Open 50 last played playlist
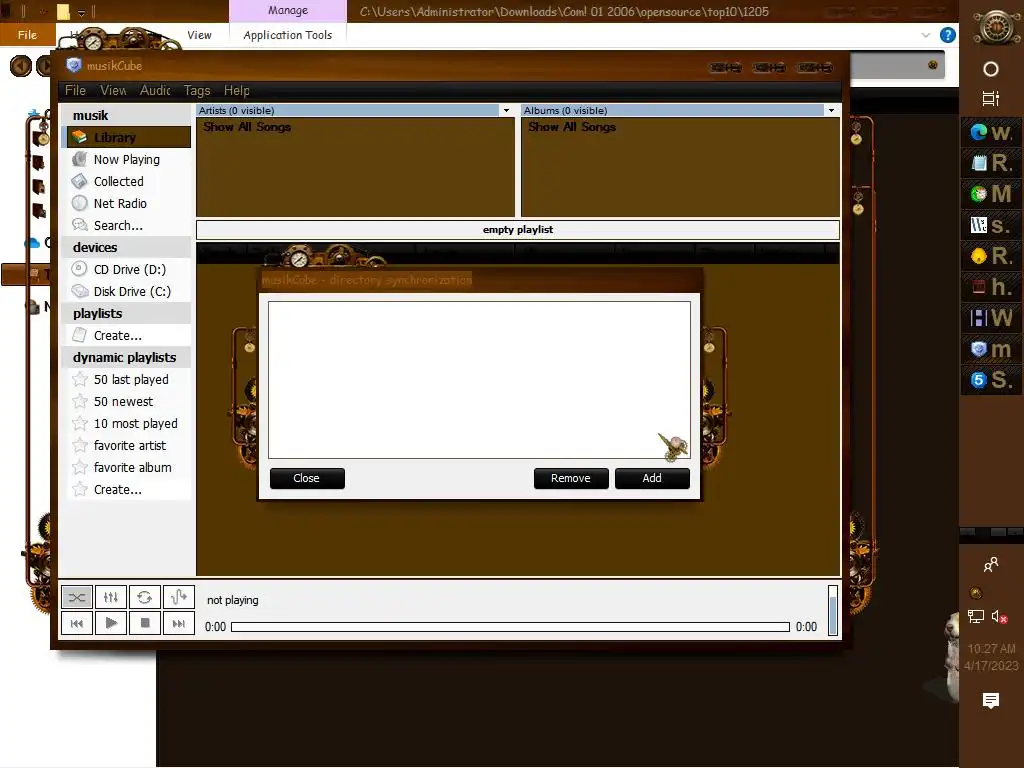The width and height of the screenshot is (1024, 768). pyautogui.click(x=129, y=379)
